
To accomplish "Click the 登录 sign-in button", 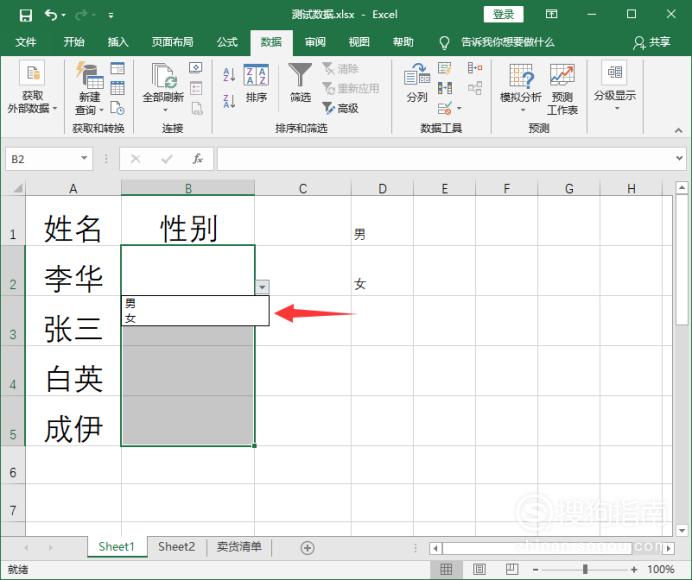I will [x=503, y=15].
